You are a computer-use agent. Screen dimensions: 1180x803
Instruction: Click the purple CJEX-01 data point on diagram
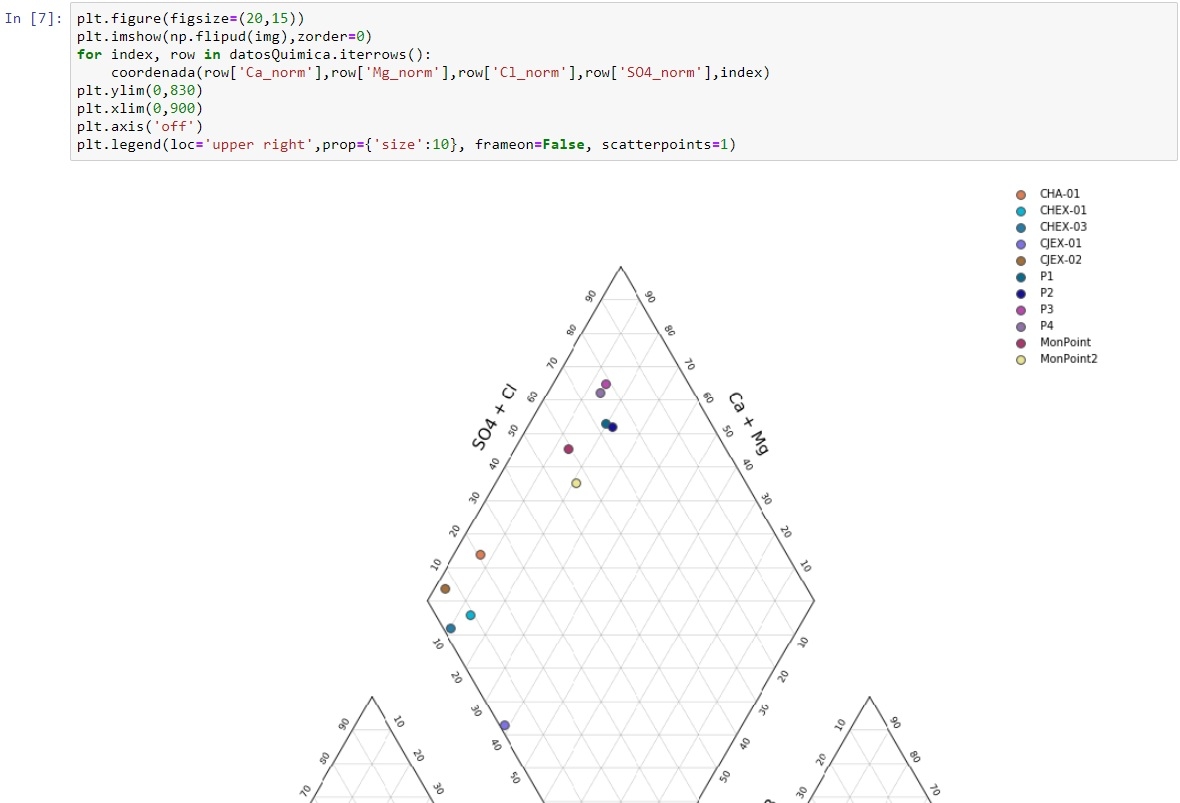[504, 725]
